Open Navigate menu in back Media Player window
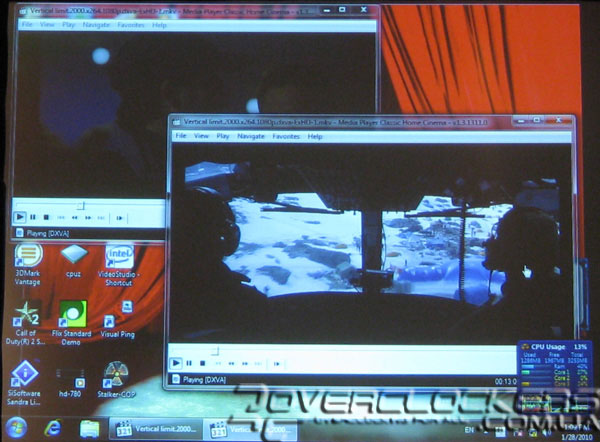 click(x=96, y=25)
